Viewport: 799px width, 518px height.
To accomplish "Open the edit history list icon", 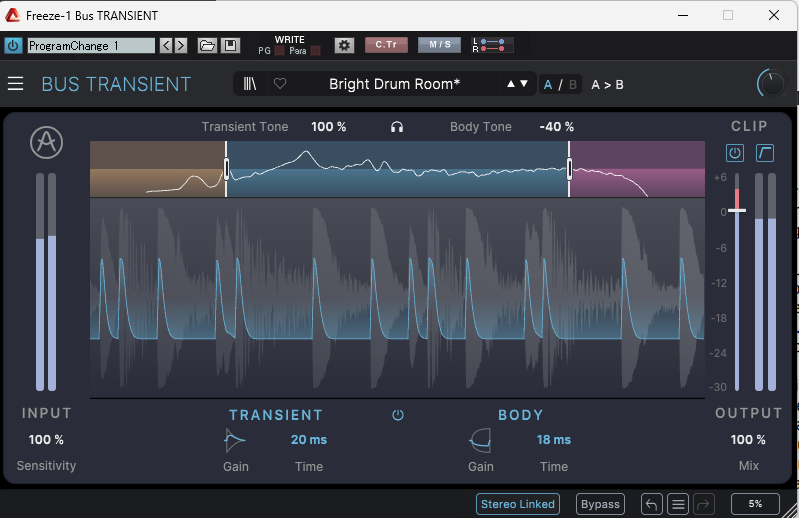I will (x=677, y=504).
